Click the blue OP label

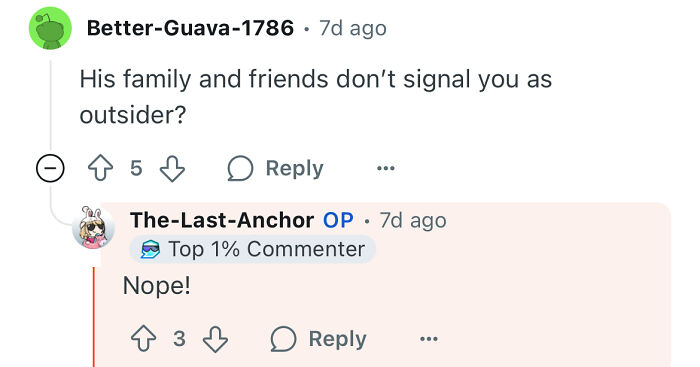338,220
